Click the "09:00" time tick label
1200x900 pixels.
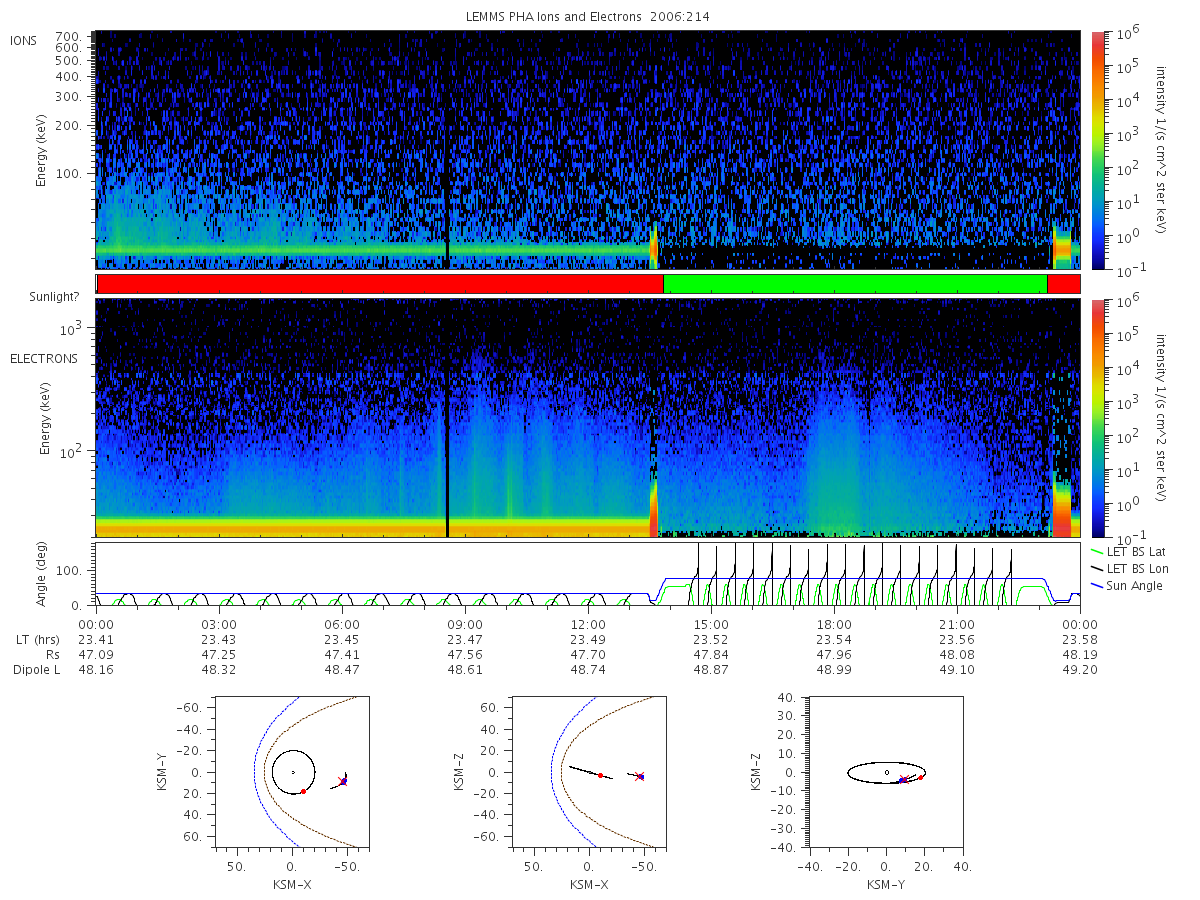tap(465, 625)
